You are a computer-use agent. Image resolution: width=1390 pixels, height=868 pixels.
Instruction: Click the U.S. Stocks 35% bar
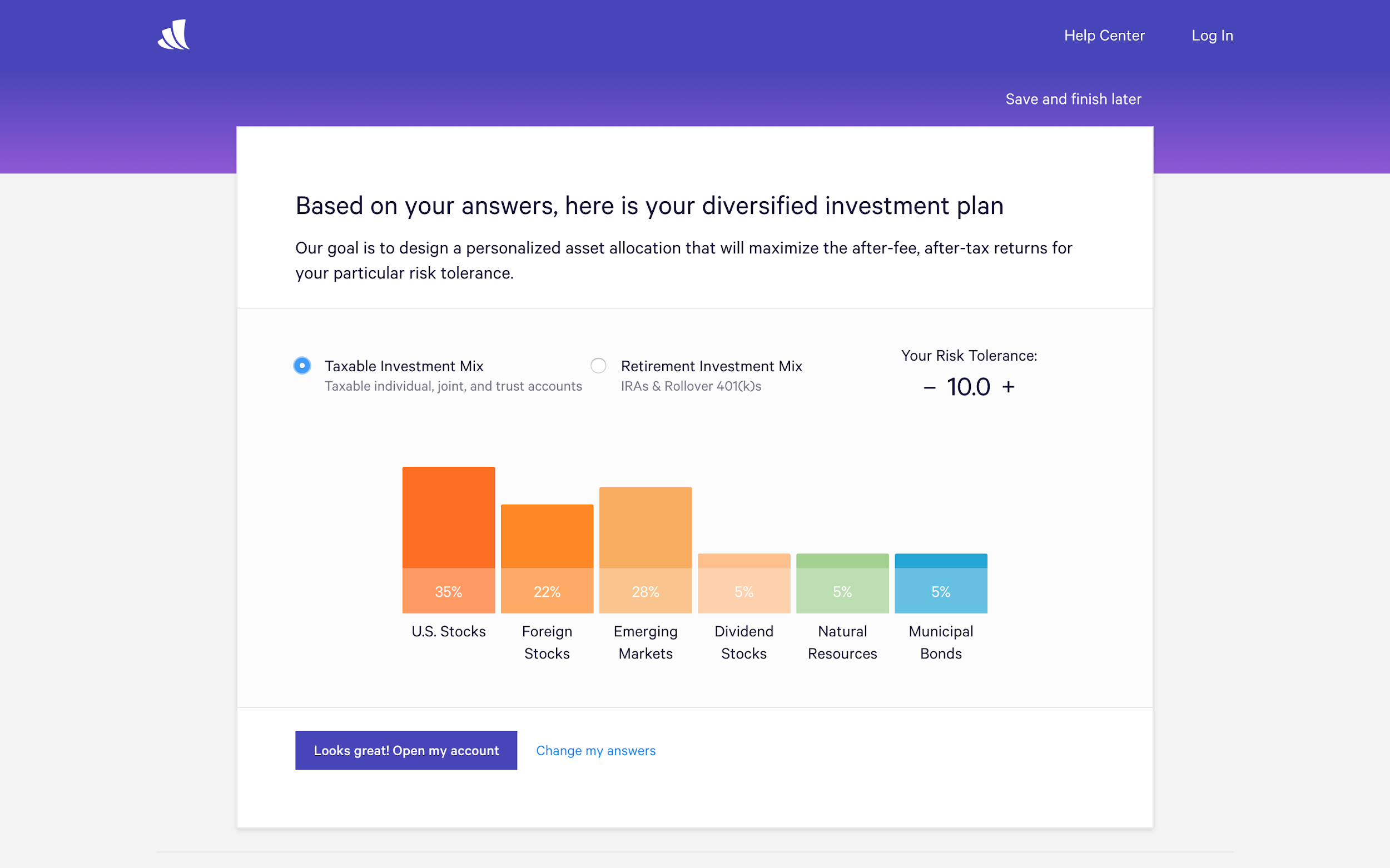[449, 540]
